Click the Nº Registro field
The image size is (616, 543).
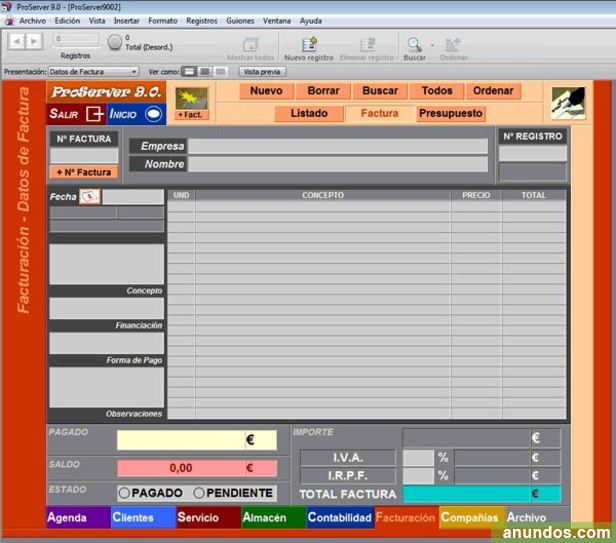(x=532, y=153)
